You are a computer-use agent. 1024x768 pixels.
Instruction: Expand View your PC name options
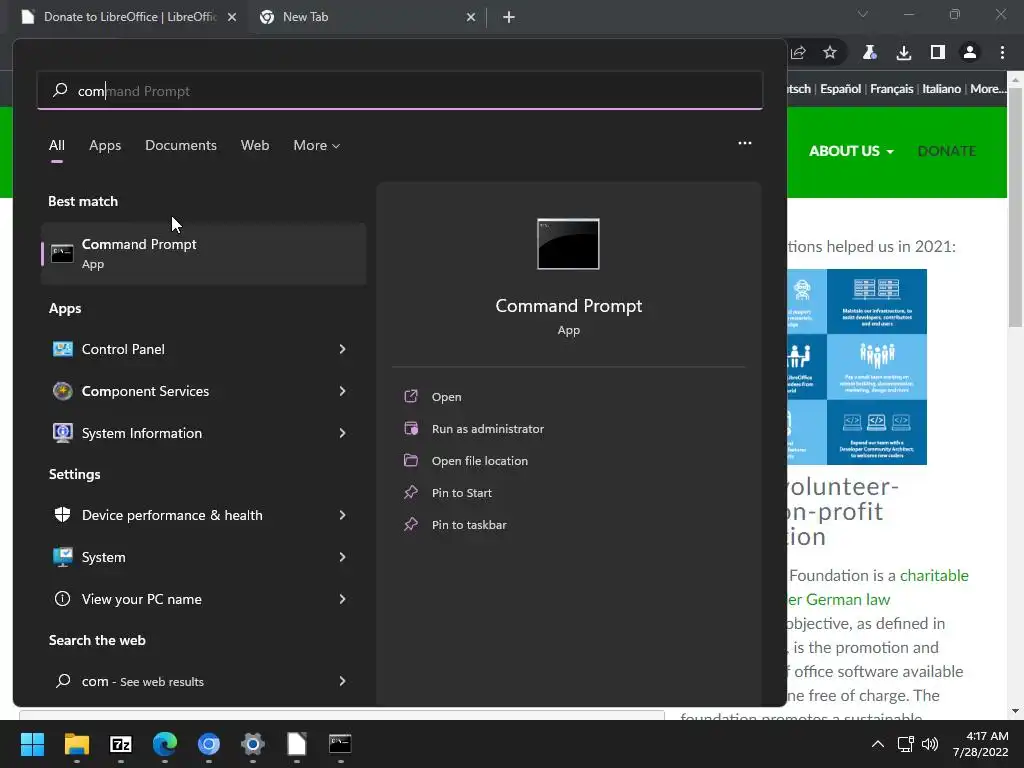pos(342,599)
